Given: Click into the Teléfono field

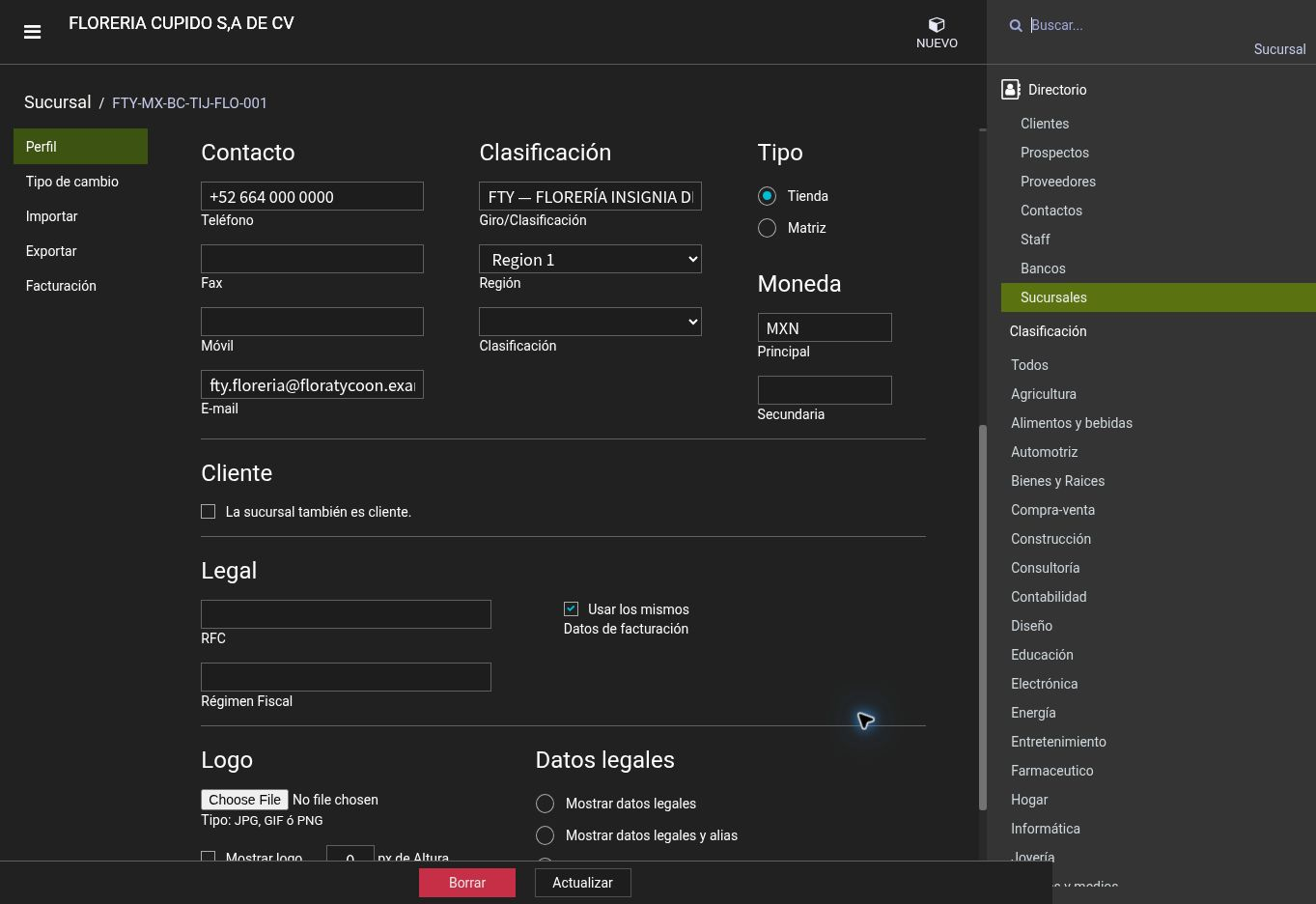Looking at the screenshot, I should [312, 196].
